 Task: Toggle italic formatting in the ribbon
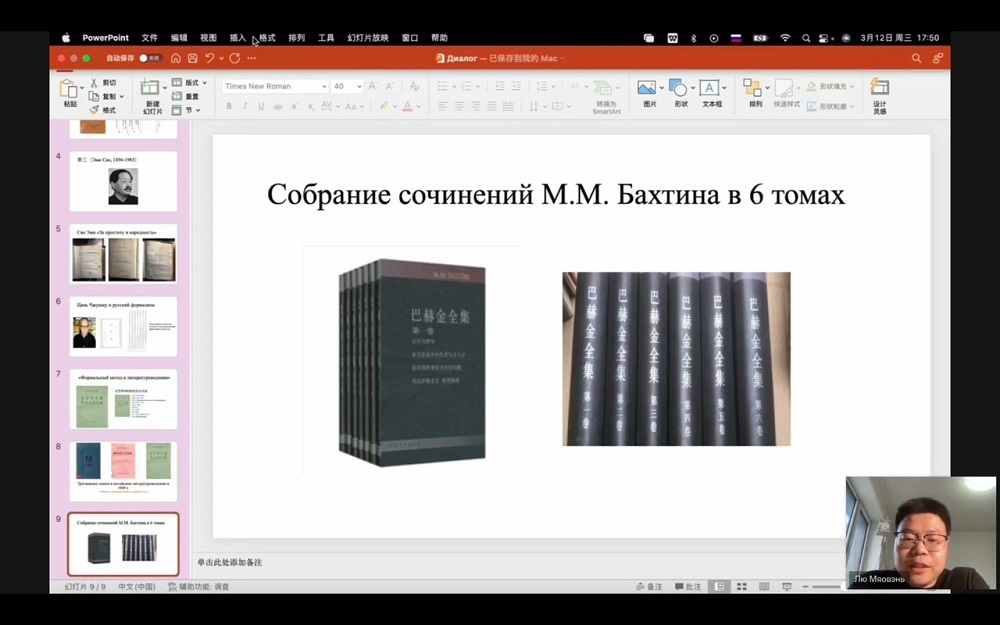click(x=244, y=105)
